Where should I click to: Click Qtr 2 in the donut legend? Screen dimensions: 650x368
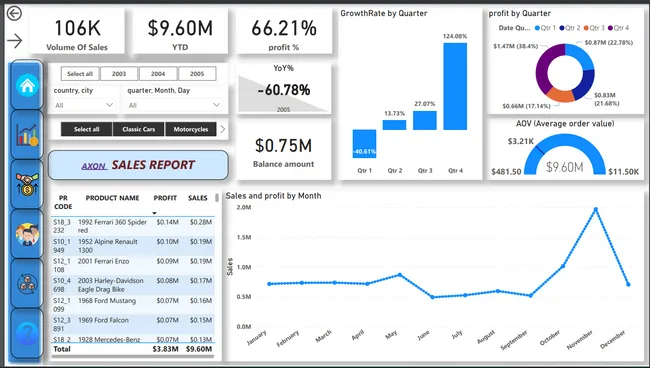[570, 28]
